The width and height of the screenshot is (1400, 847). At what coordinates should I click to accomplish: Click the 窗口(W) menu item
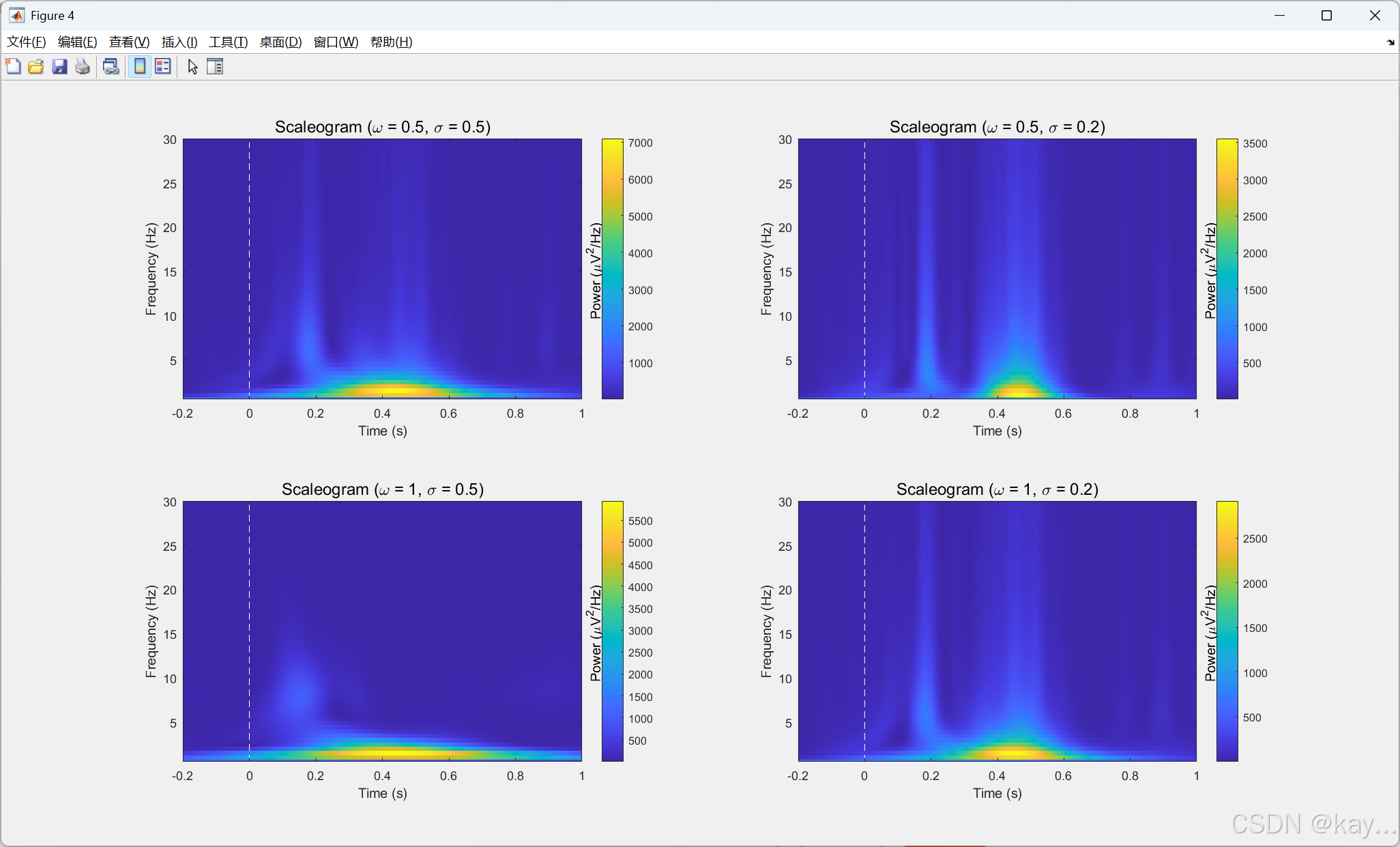pyautogui.click(x=336, y=42)
